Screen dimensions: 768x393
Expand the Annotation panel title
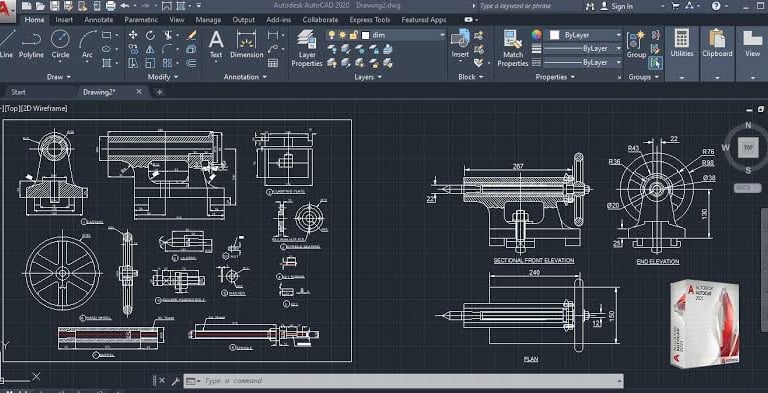(245, 77)
